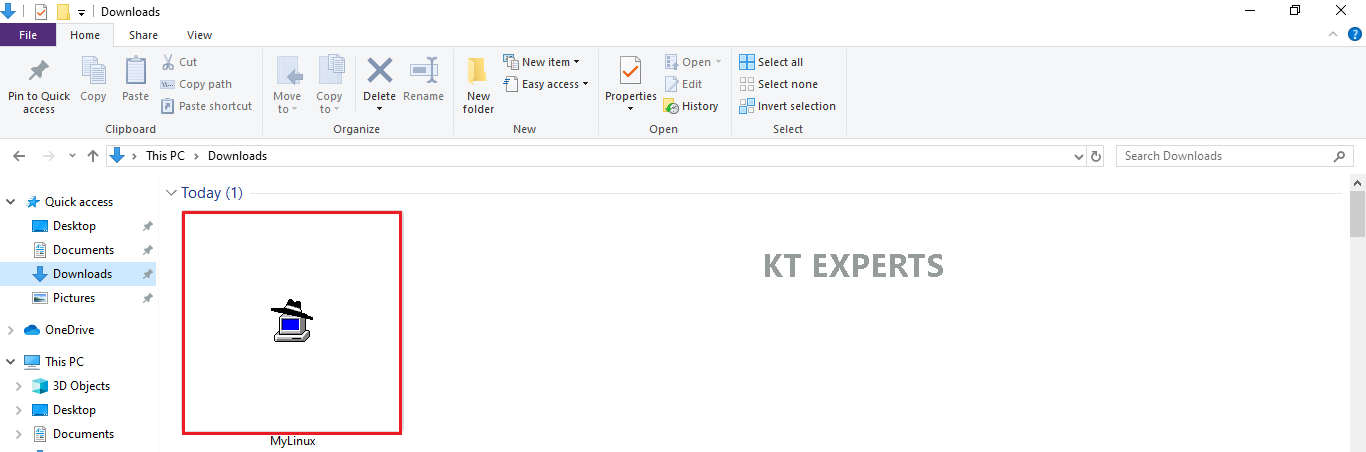Open Recent locations dropdown
1366x452 pixels.
coord(72,156)
